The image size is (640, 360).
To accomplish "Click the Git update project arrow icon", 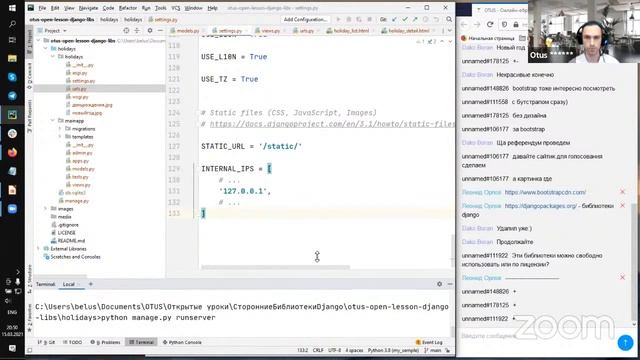I will point(394,19).
